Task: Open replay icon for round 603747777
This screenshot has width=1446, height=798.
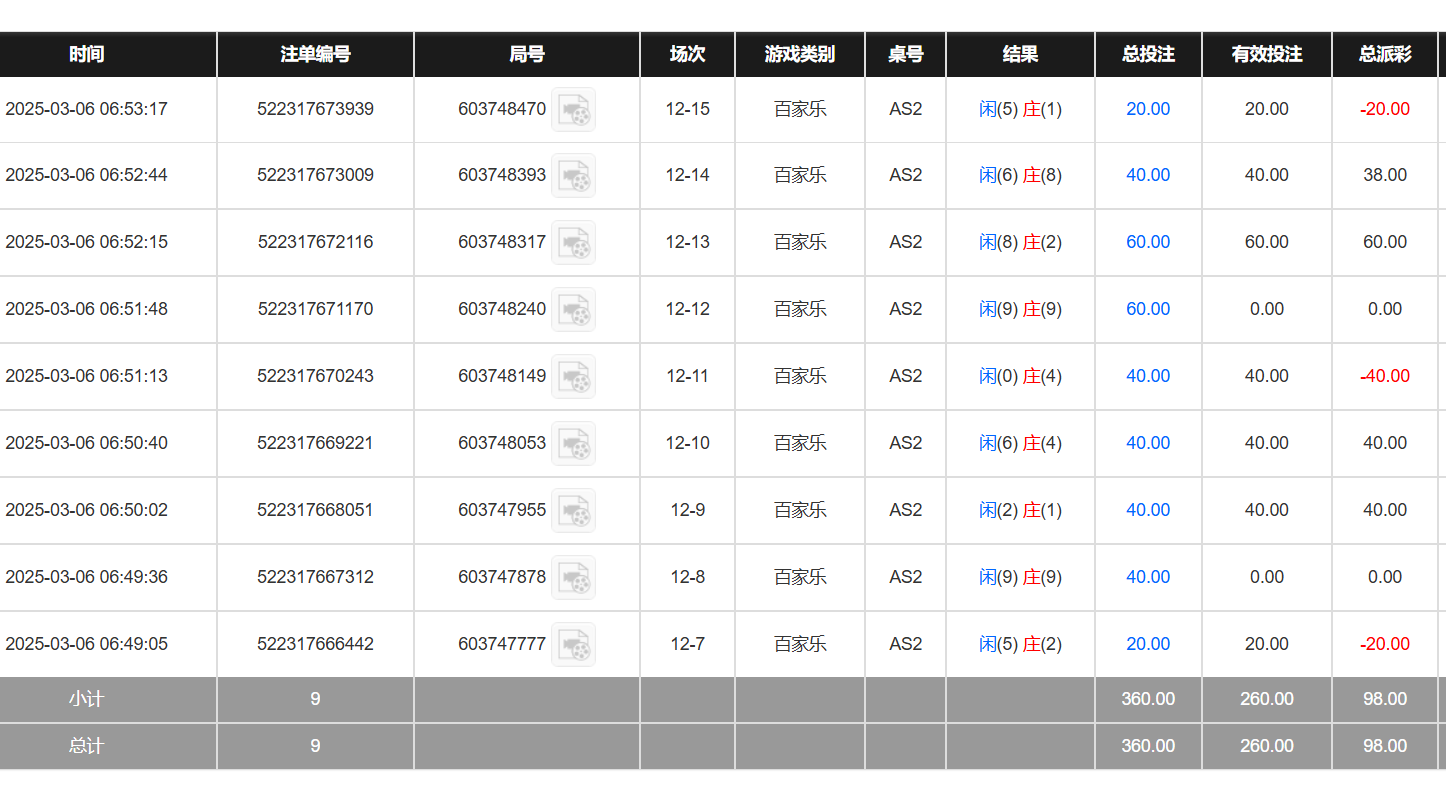Action: point(573,645)
